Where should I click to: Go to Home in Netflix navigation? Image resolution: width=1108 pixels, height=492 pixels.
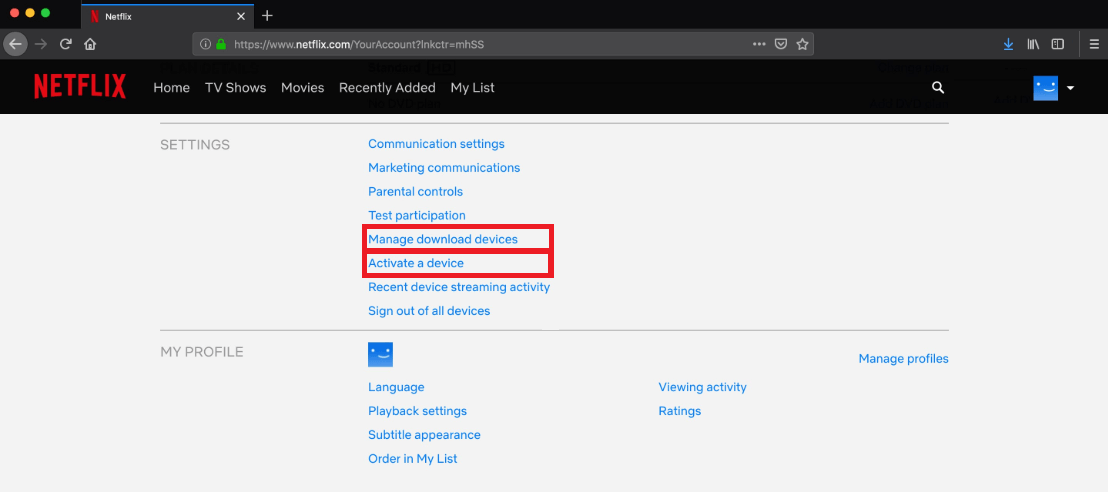click(172, 88)
